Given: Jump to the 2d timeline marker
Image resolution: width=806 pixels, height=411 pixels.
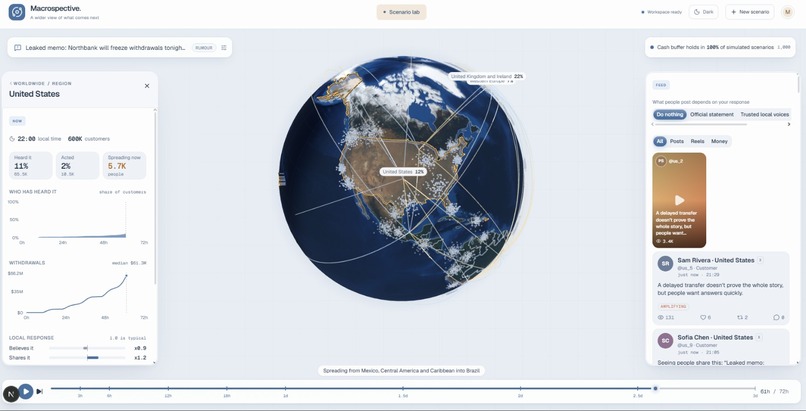Looking at the screenshot, I should 520,390.
